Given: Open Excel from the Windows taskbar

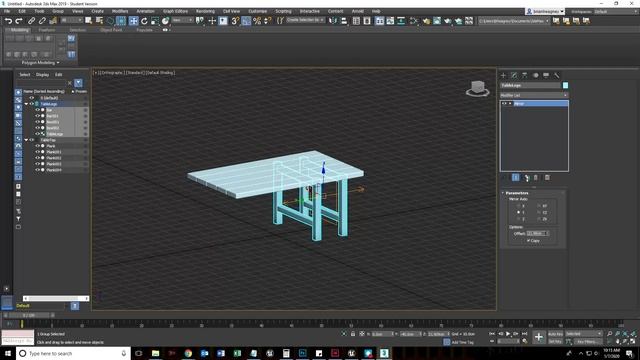Looking at the screenshot, I should tap(237, 353).
